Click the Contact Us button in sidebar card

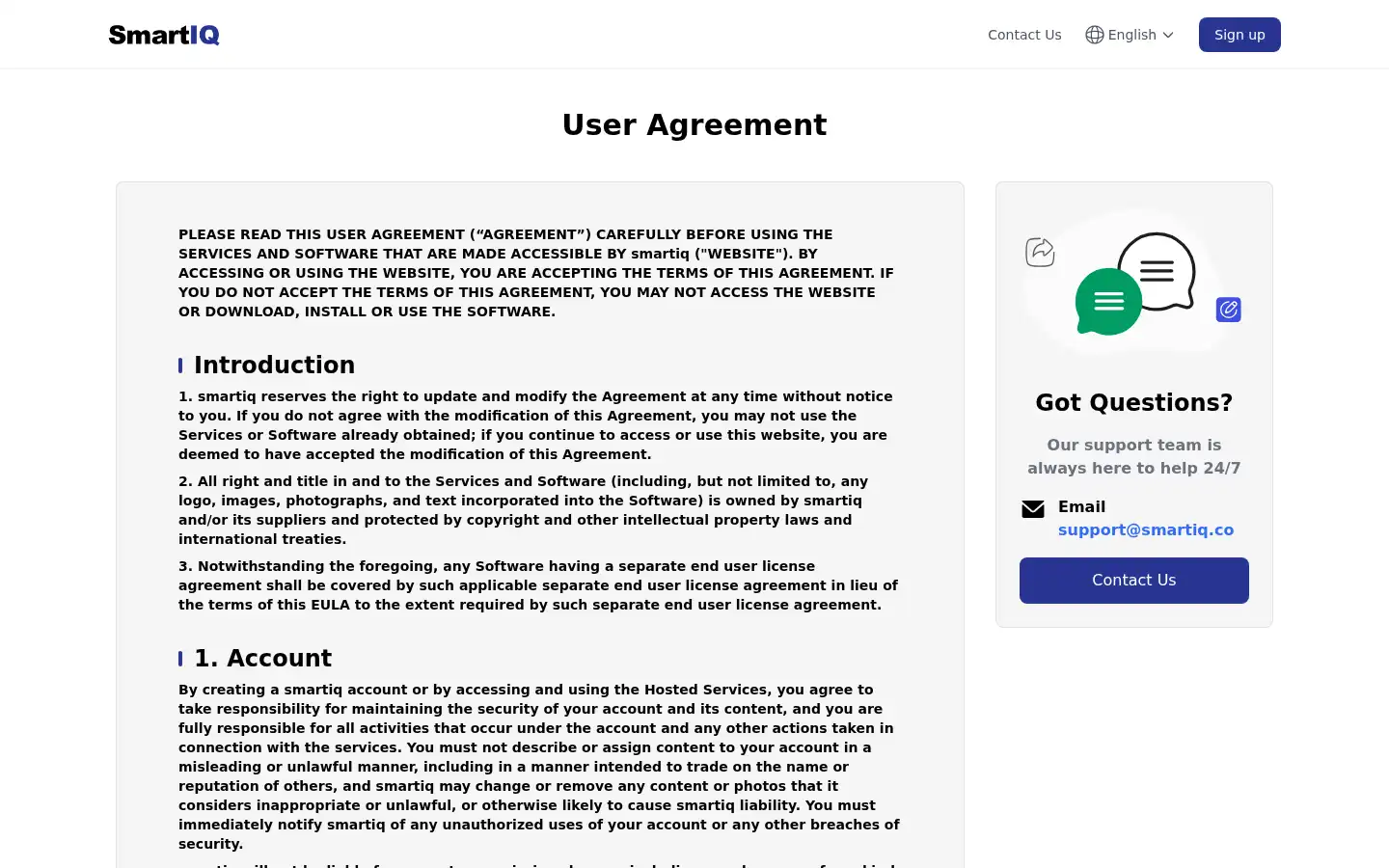(x=1134, y=581)
